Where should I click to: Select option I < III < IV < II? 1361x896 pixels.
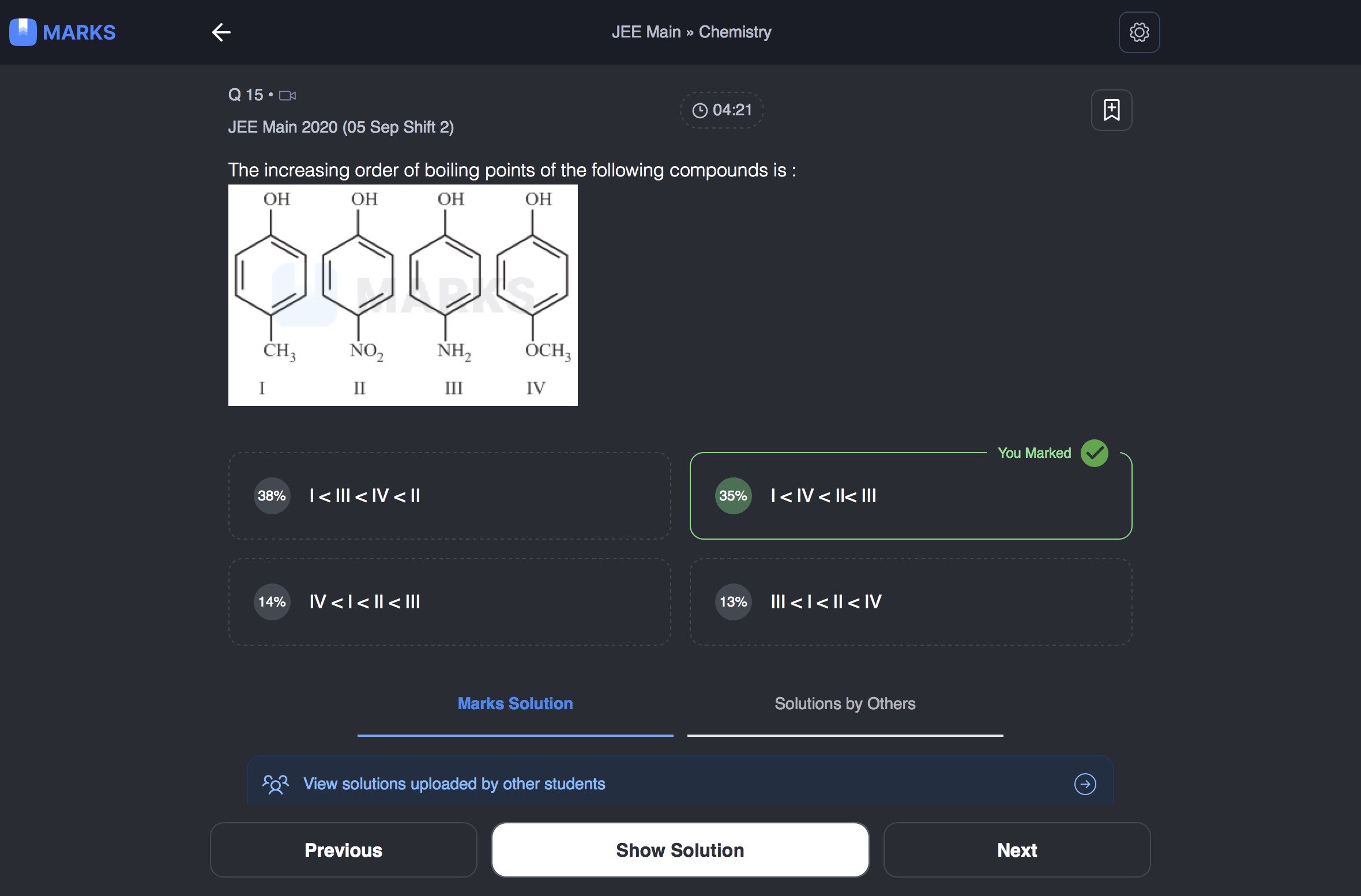pyautogui.click(x=449, y=496)
